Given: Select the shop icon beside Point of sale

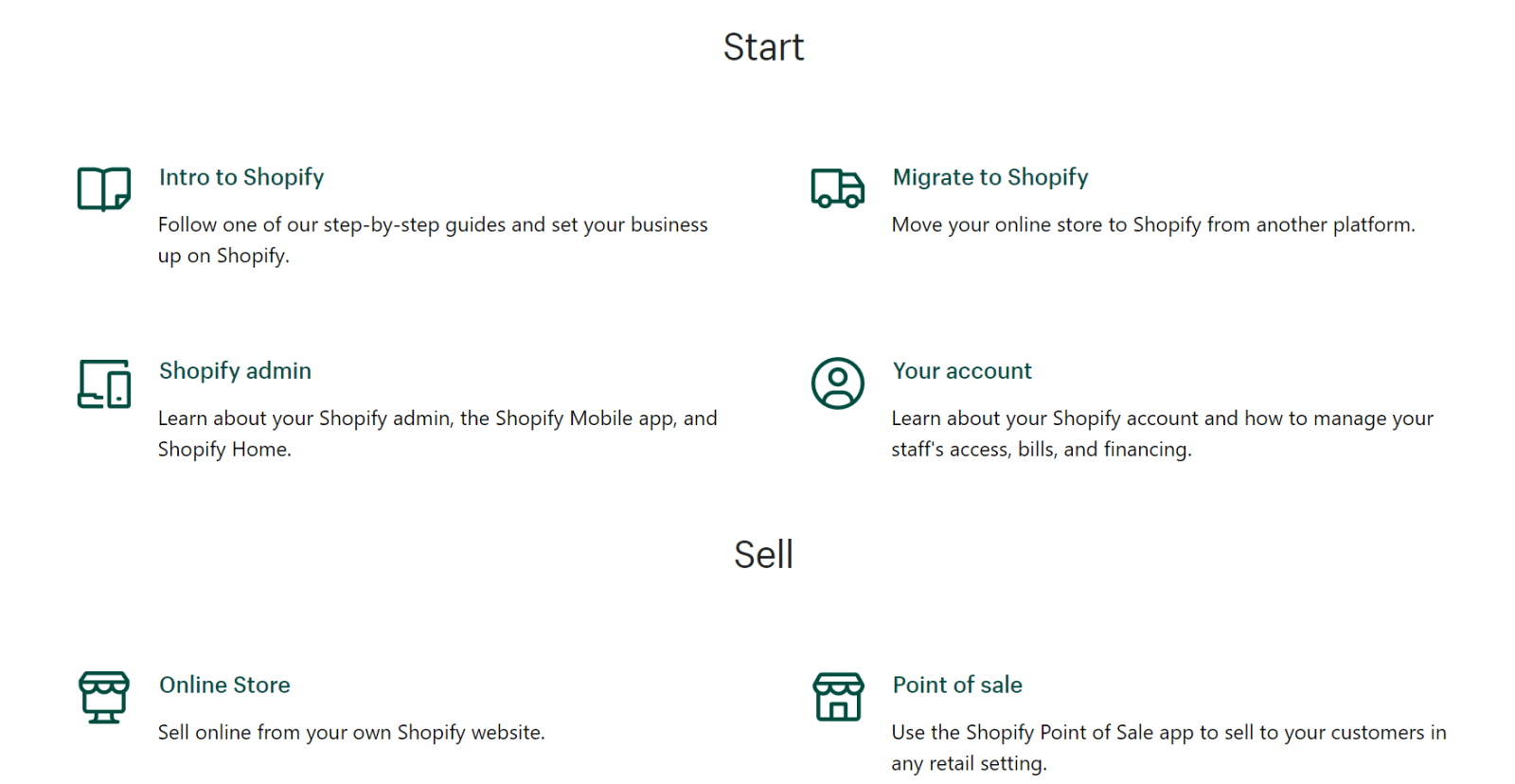Looking at the screenshot, I should tap(837, 698).
